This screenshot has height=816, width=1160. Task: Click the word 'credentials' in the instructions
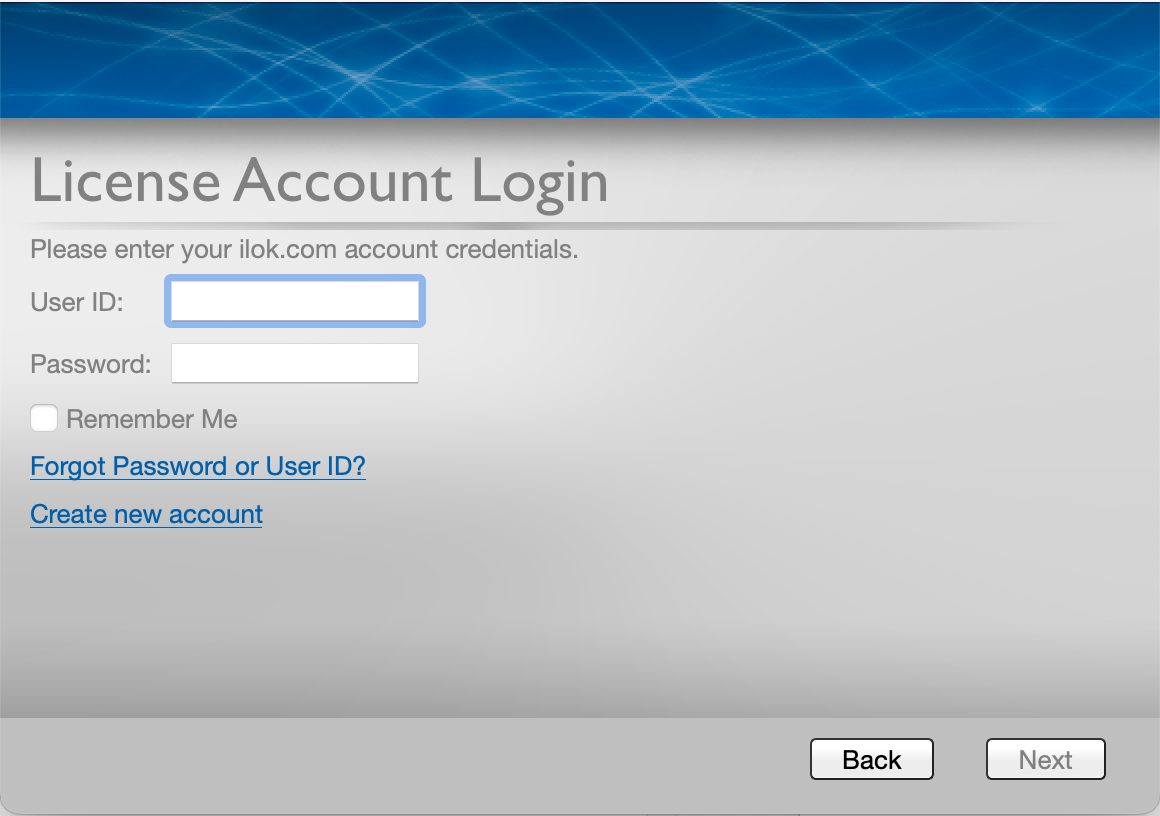[509, 249]
